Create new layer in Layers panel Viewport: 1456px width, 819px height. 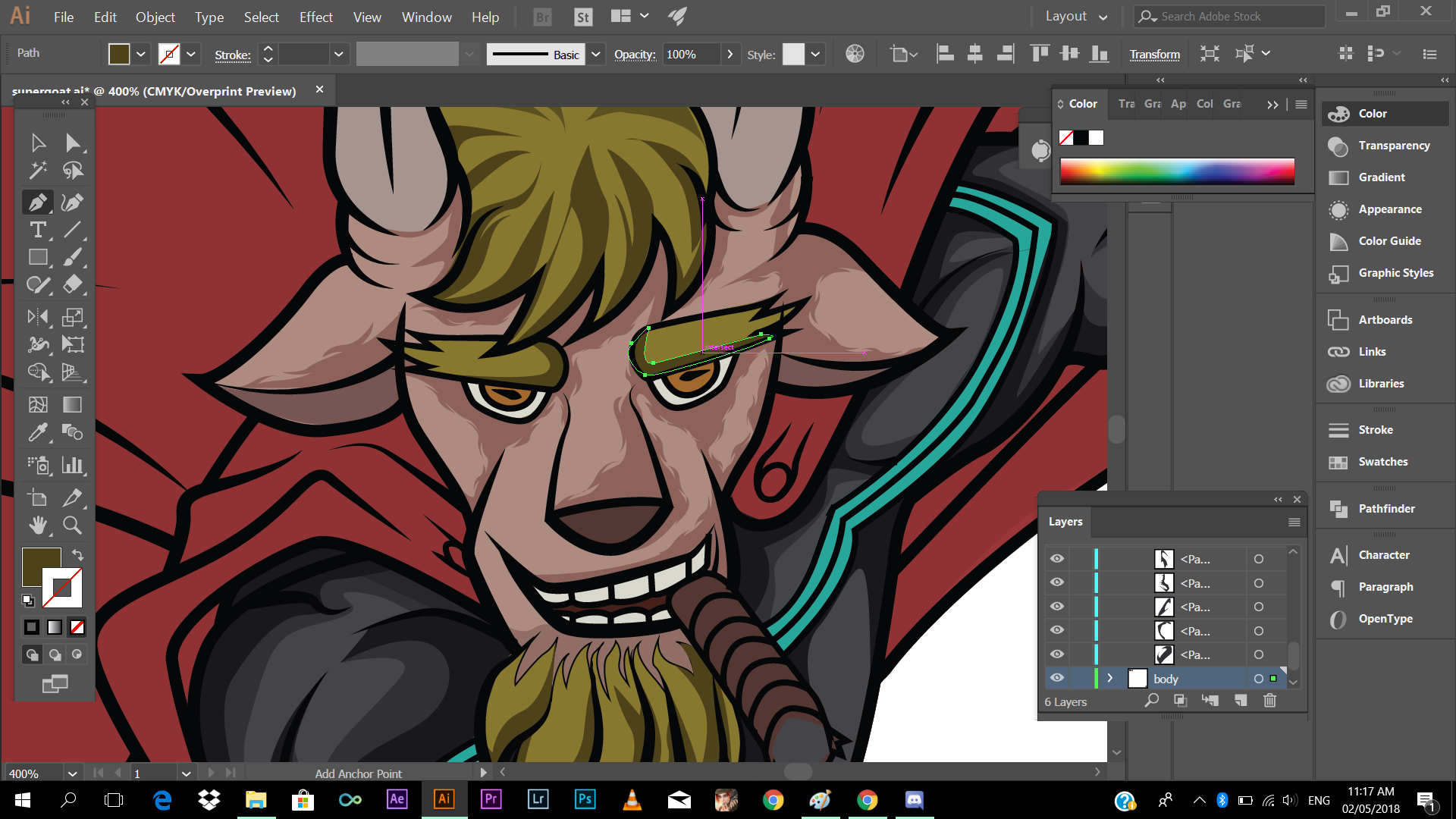(x=1241, y=701)
